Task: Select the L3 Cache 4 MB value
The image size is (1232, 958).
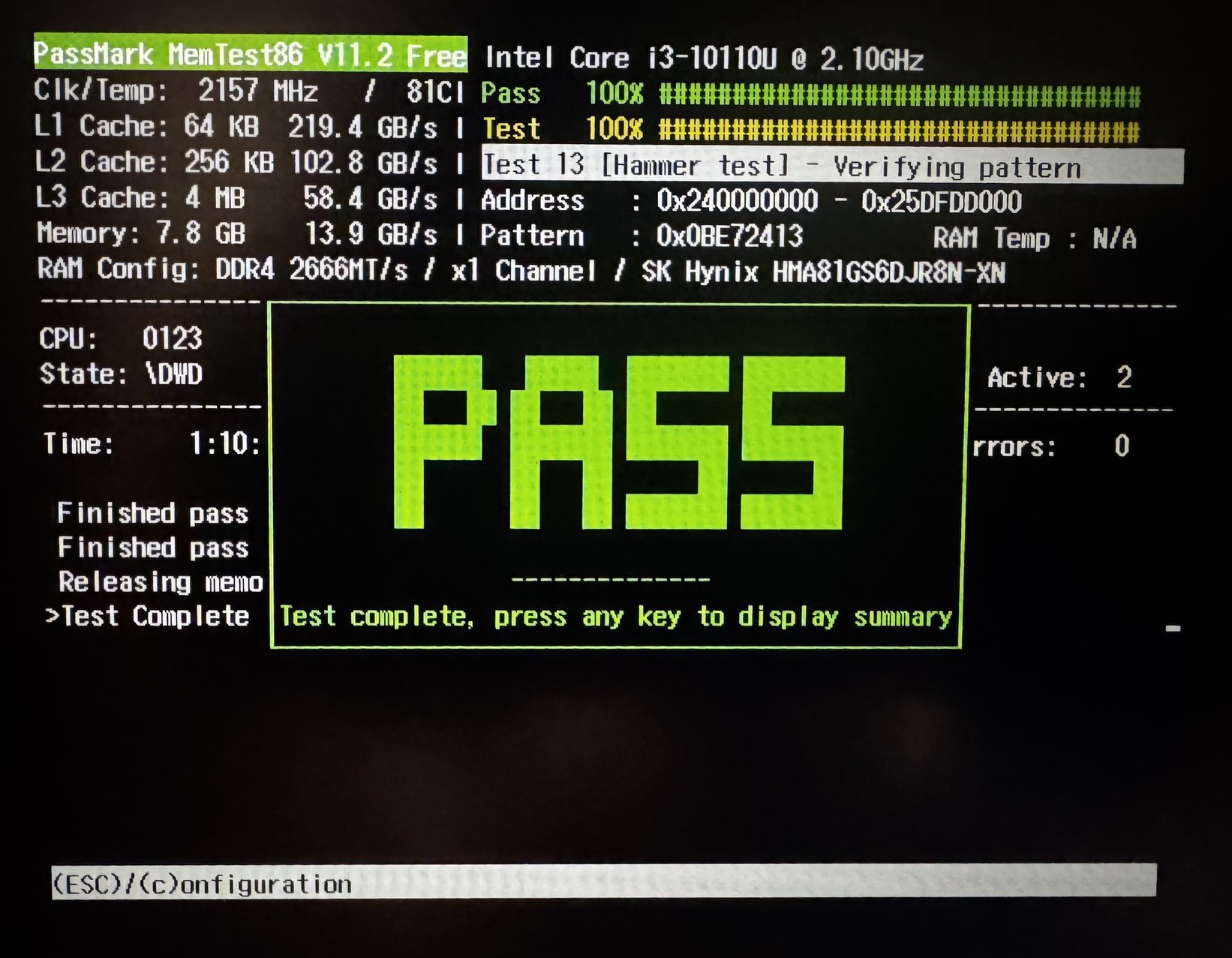Action: tap(215, 197)
